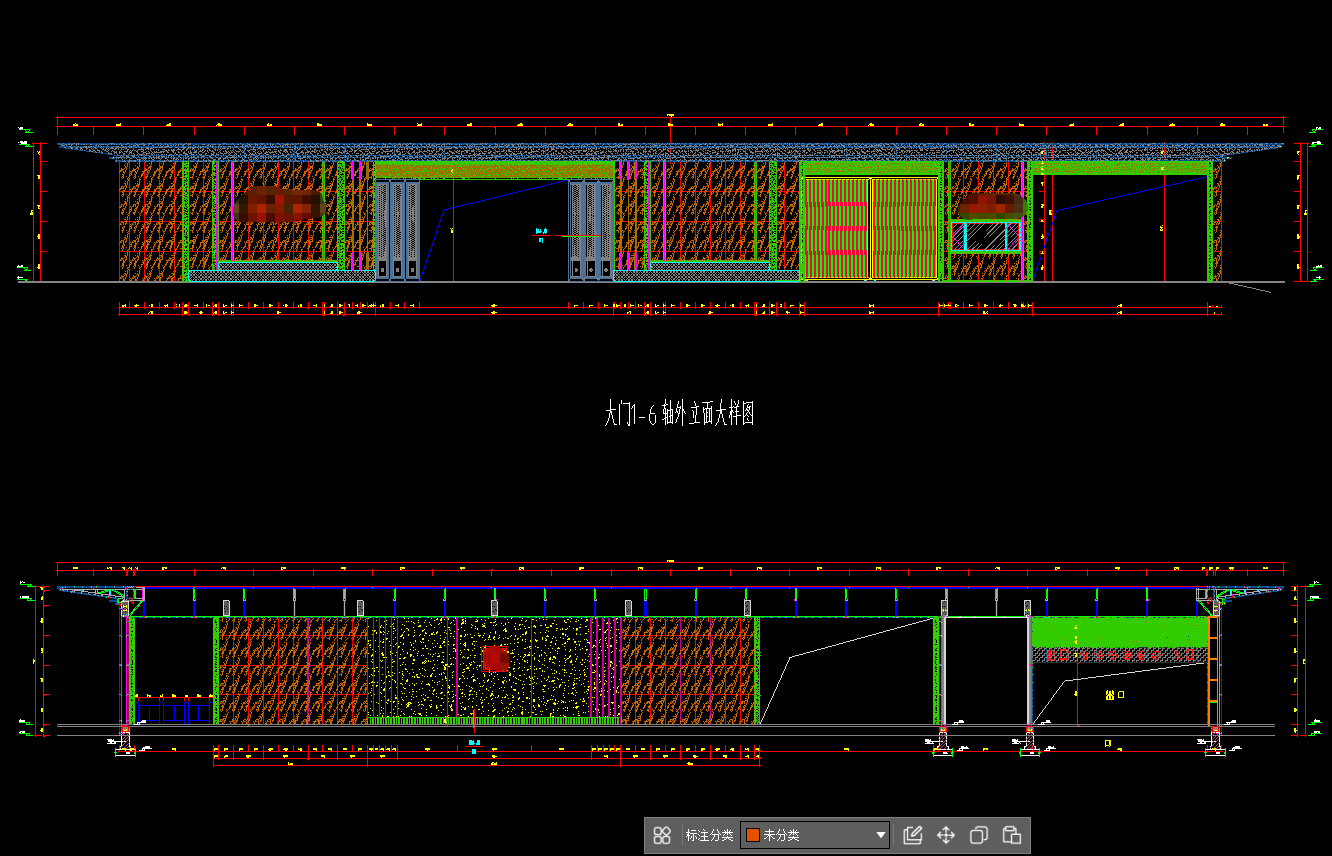Expand the 未分类 dropdown arrow
Screen dimensions: 1332x856
pyautogui.click(x=881, y=836)
